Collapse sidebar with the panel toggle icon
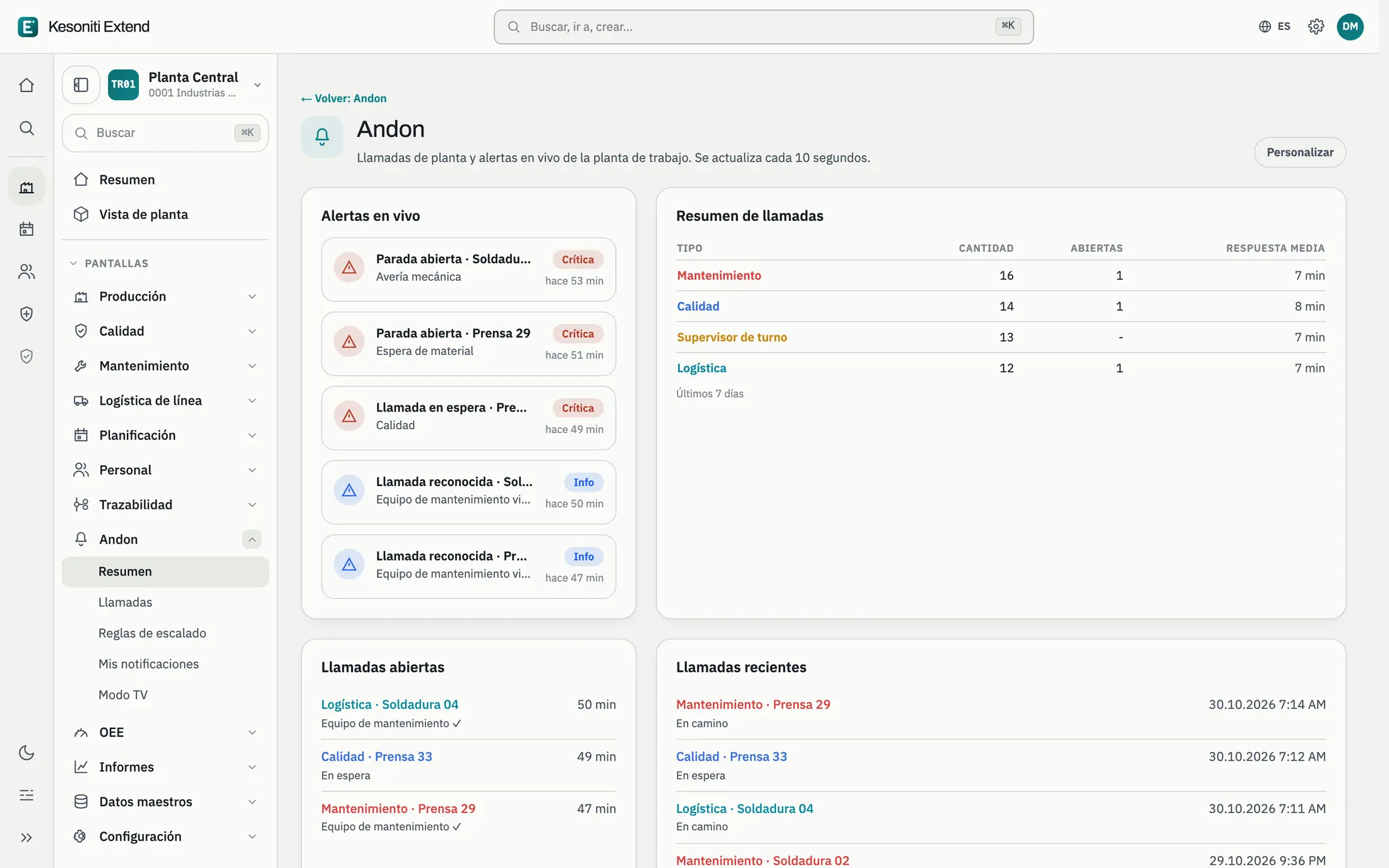The height and width of the screenshot is (868, 1389). pos(81,85)
